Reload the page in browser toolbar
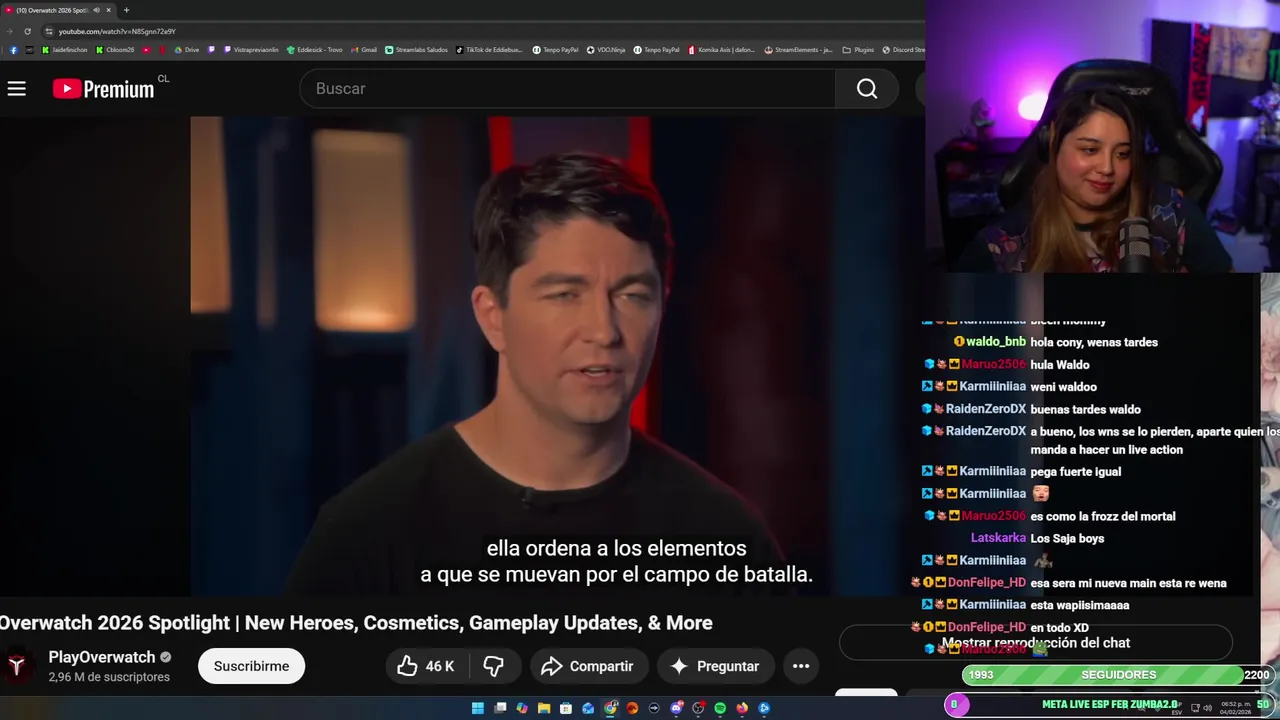Screen dimensions: 1280x720 (x=27, y=31)
